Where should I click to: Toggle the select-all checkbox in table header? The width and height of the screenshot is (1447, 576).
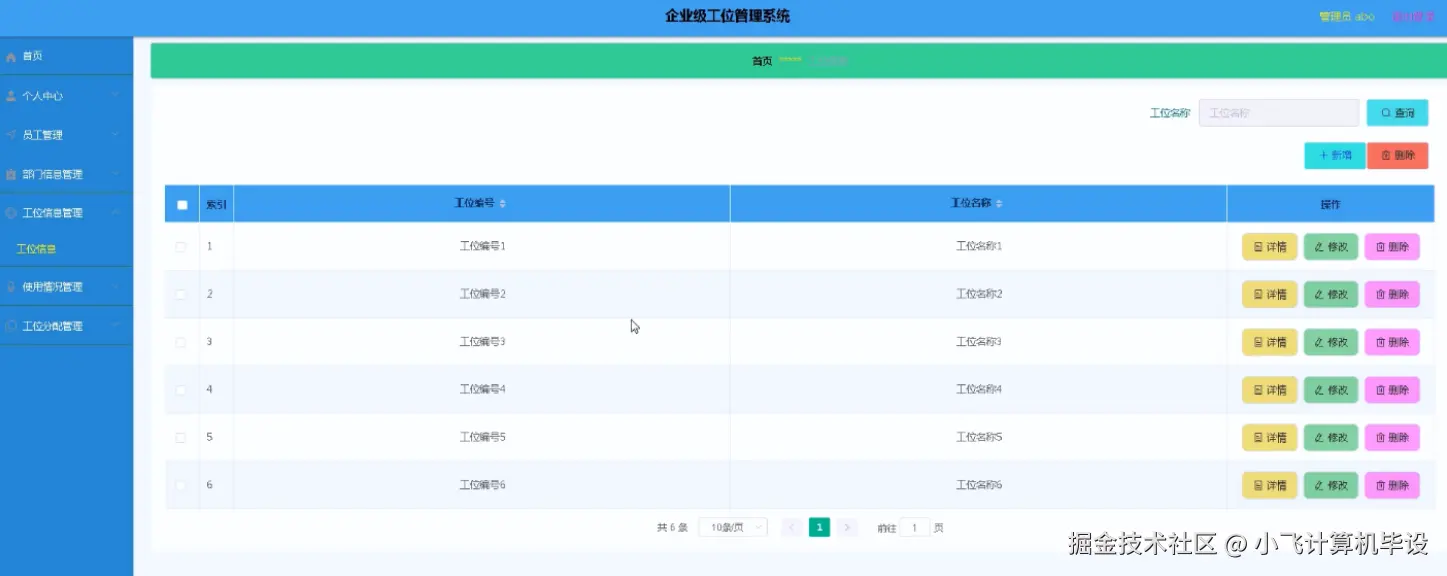181,204
